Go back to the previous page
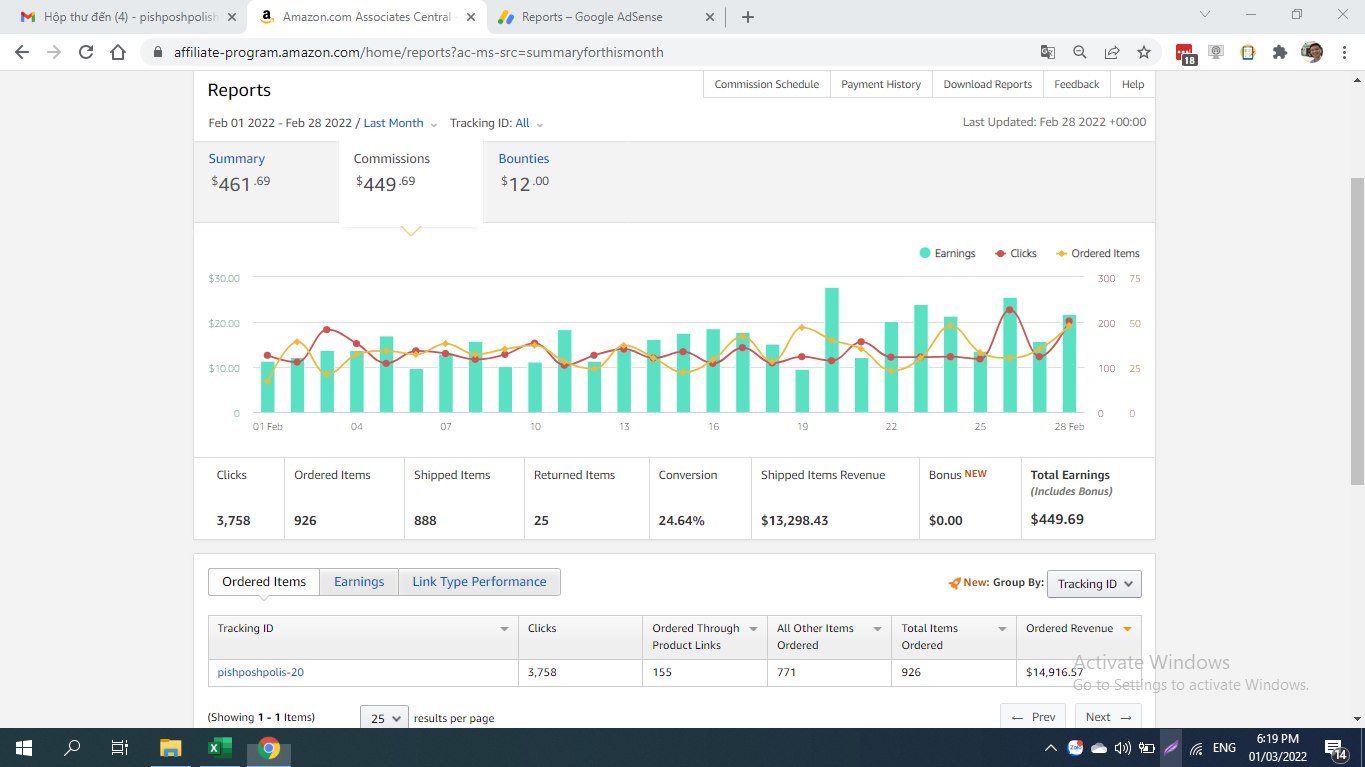Image resolution: width=1365 pixels, height=767 pixels. (22, 52)
